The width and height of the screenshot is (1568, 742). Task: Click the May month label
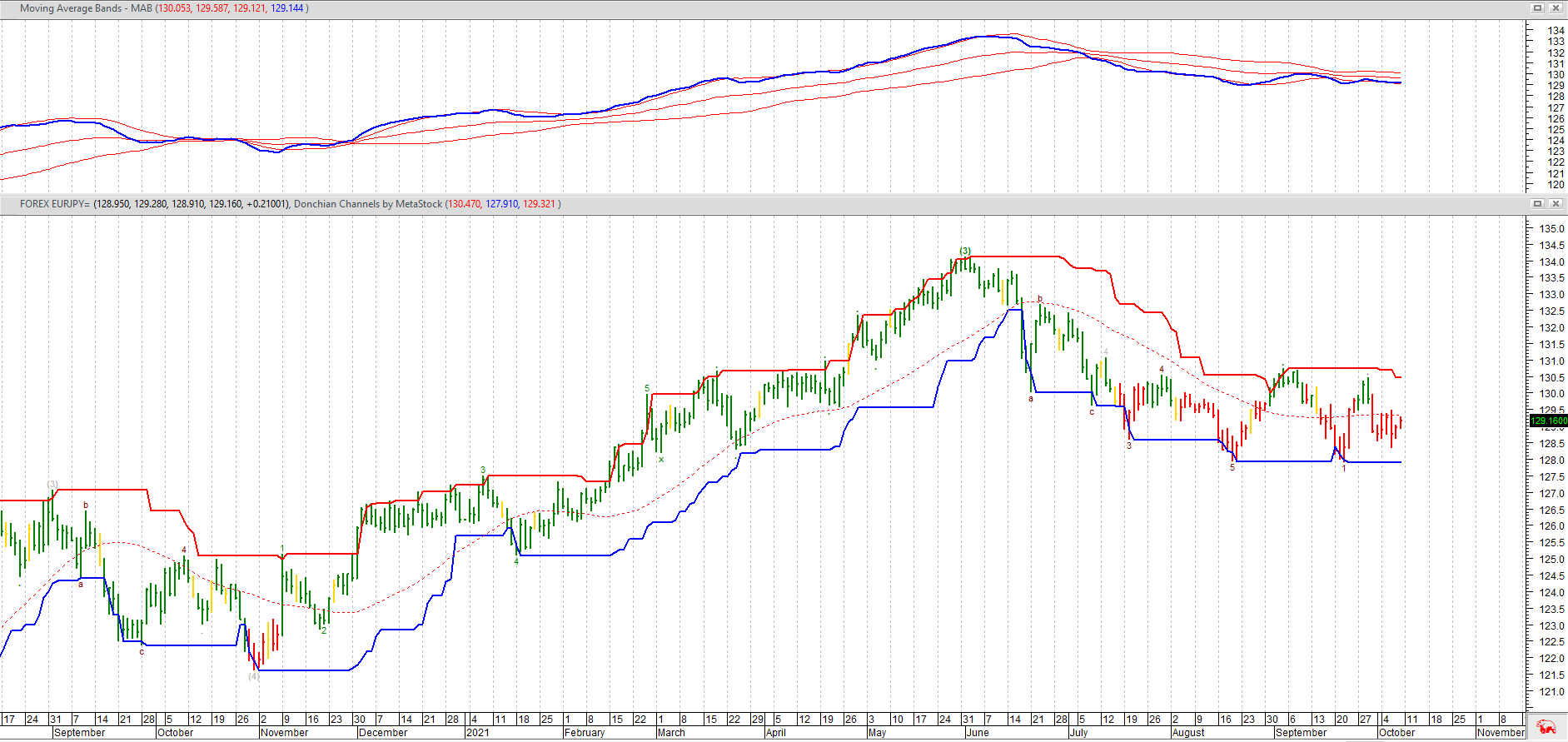pyautogui.click(x=877, y=733)
